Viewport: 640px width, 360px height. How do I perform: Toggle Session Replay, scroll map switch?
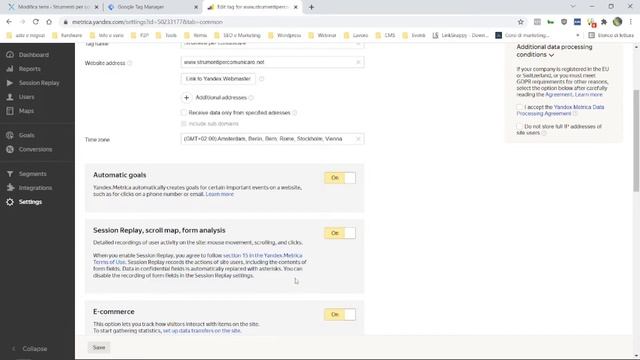[340, 233]
